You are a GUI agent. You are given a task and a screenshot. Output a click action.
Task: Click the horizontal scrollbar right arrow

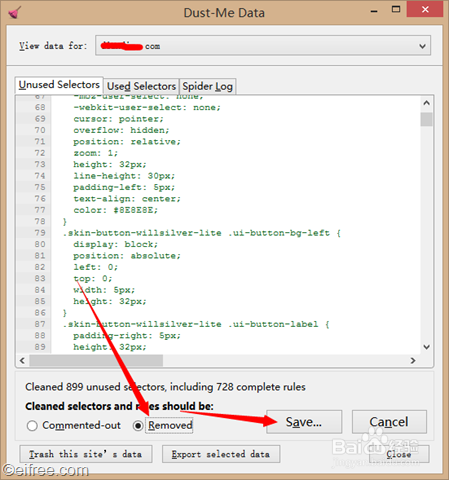pos(413,361)
